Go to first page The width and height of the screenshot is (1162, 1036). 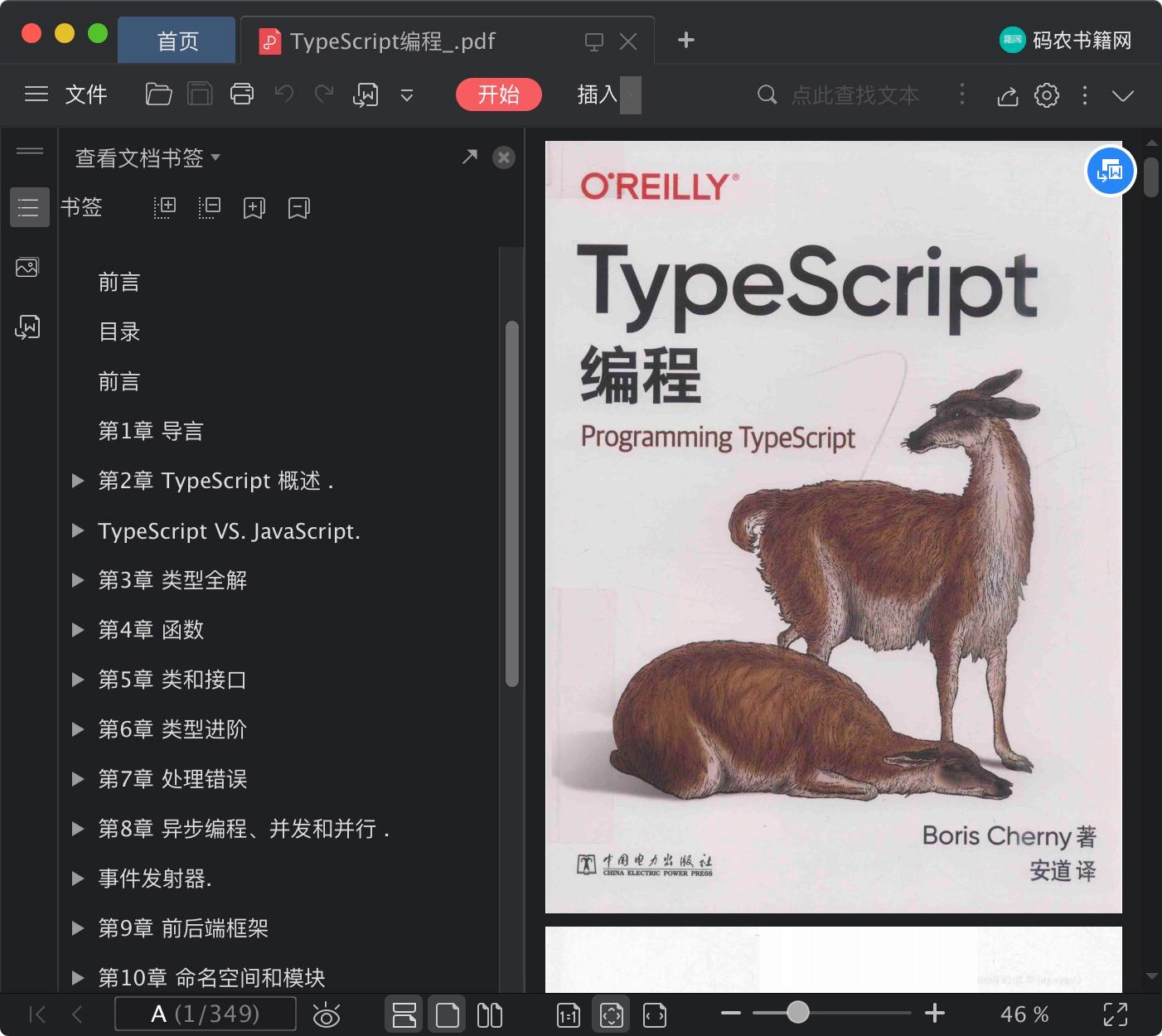tap(37, 1014)
